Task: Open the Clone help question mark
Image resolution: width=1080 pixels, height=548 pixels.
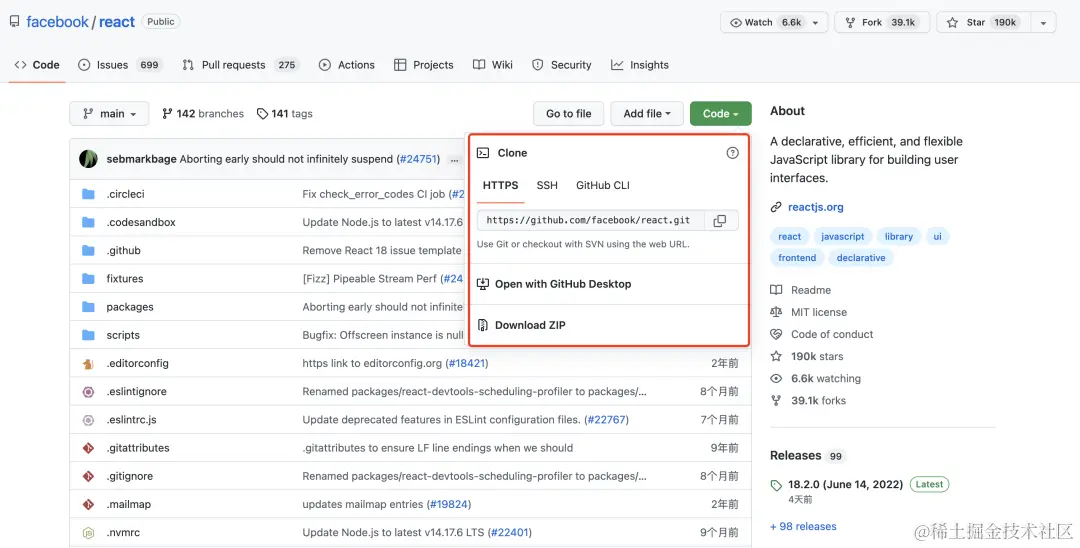Action: [732, 153]
